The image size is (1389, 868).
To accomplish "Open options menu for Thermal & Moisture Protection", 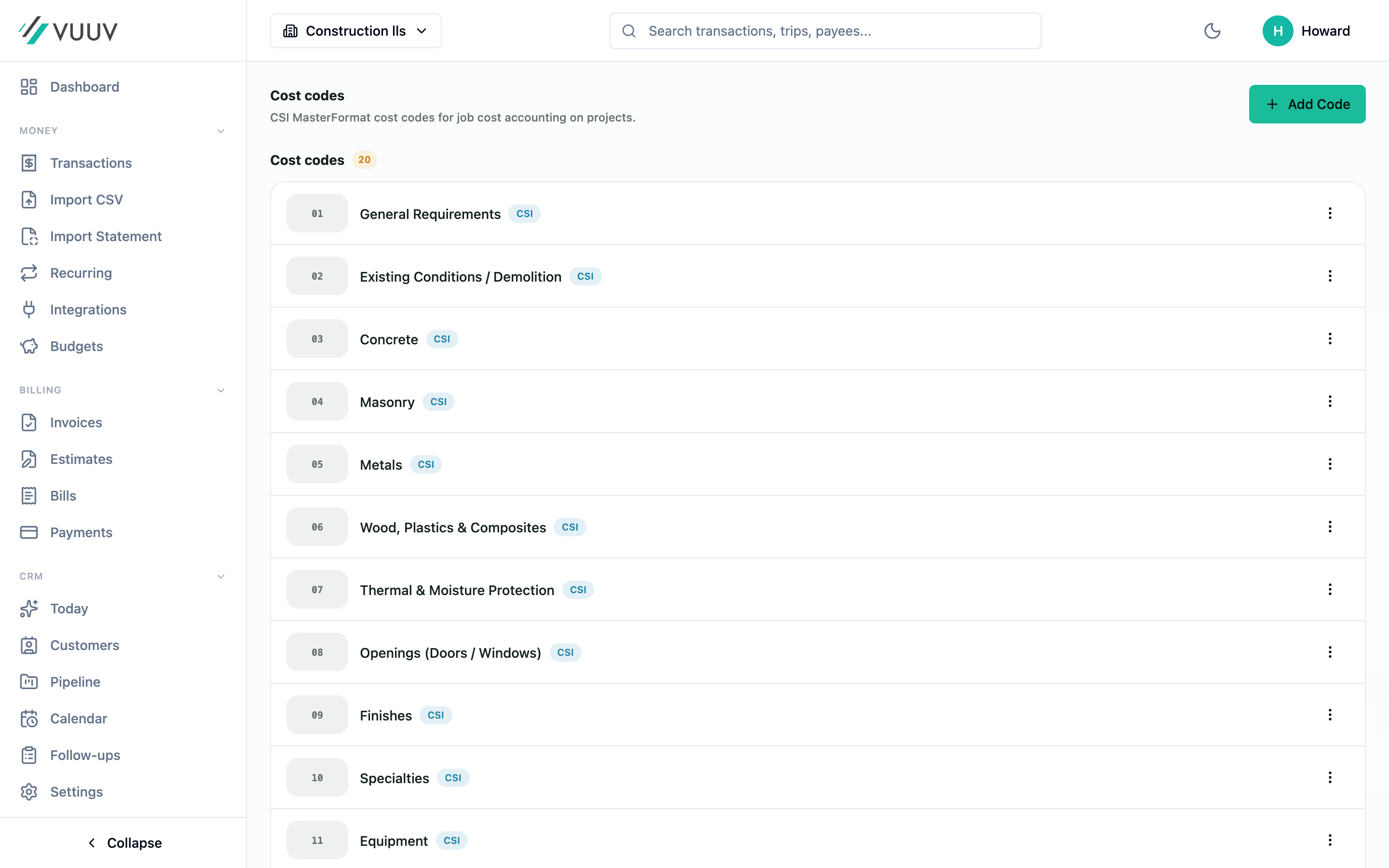I will point(1330,590).
